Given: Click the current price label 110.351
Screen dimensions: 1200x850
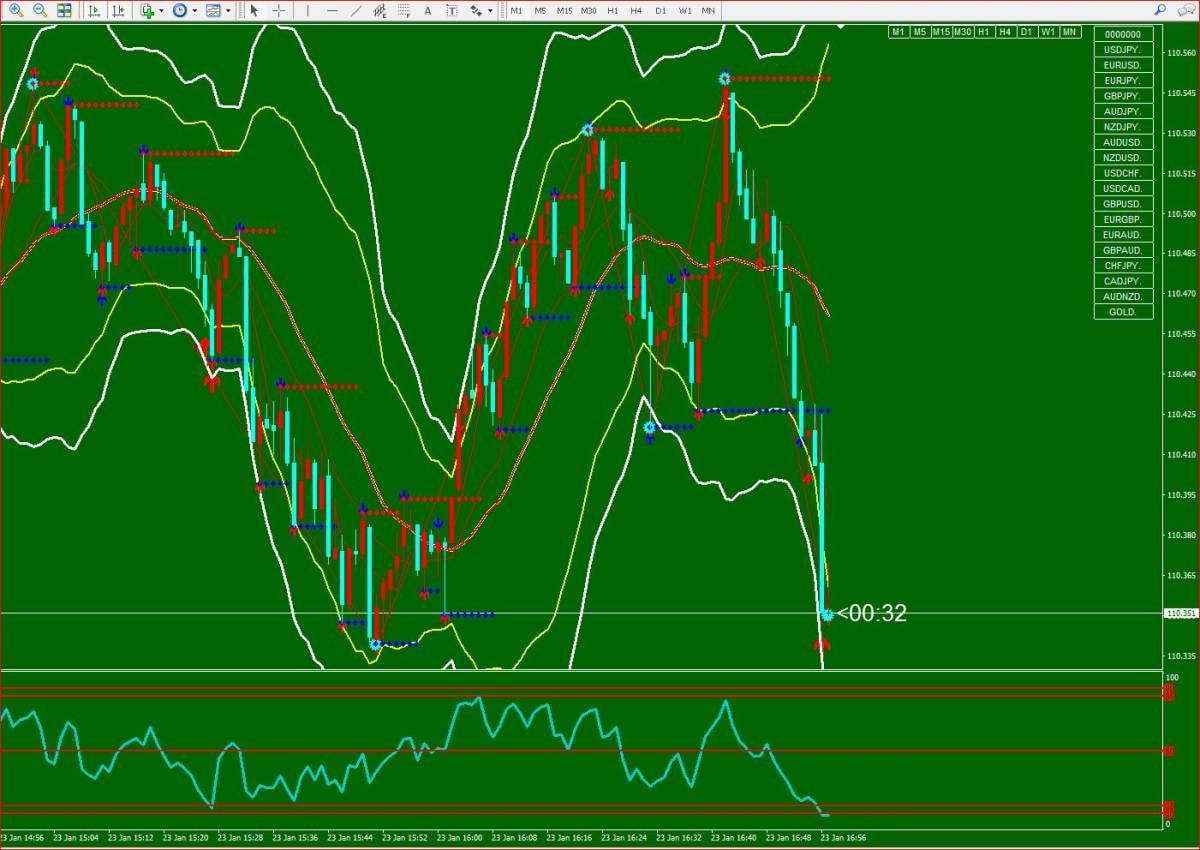Looking at the screenshot, I should (x=1182, y=613).
